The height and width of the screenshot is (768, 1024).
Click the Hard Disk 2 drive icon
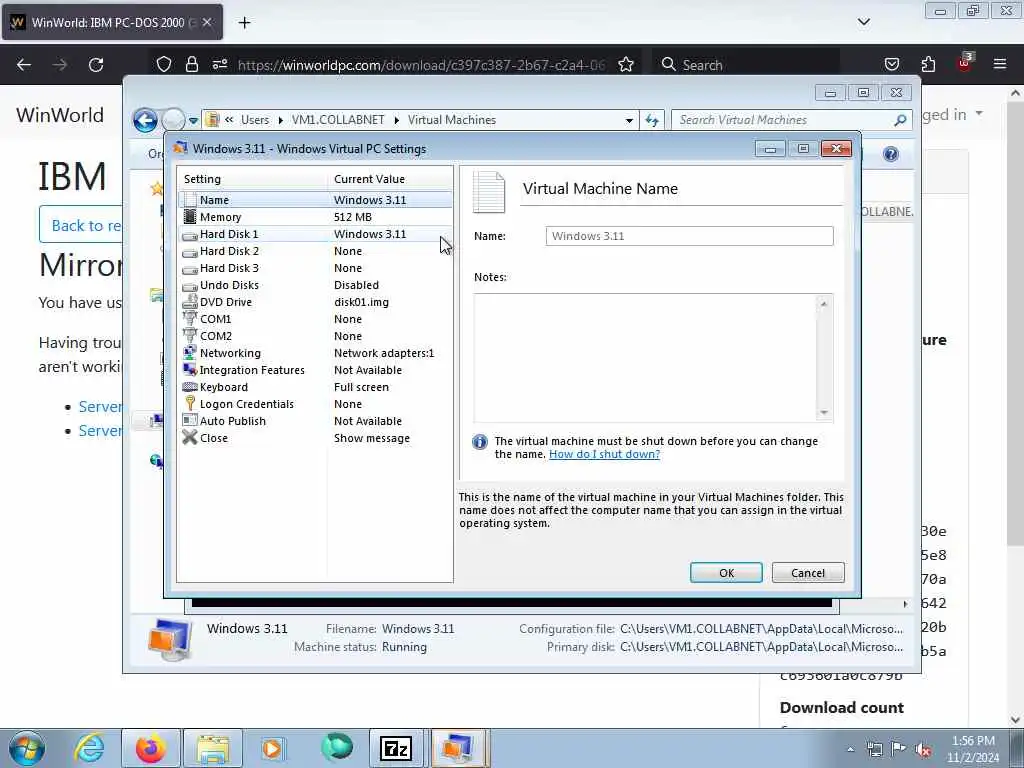189,251
